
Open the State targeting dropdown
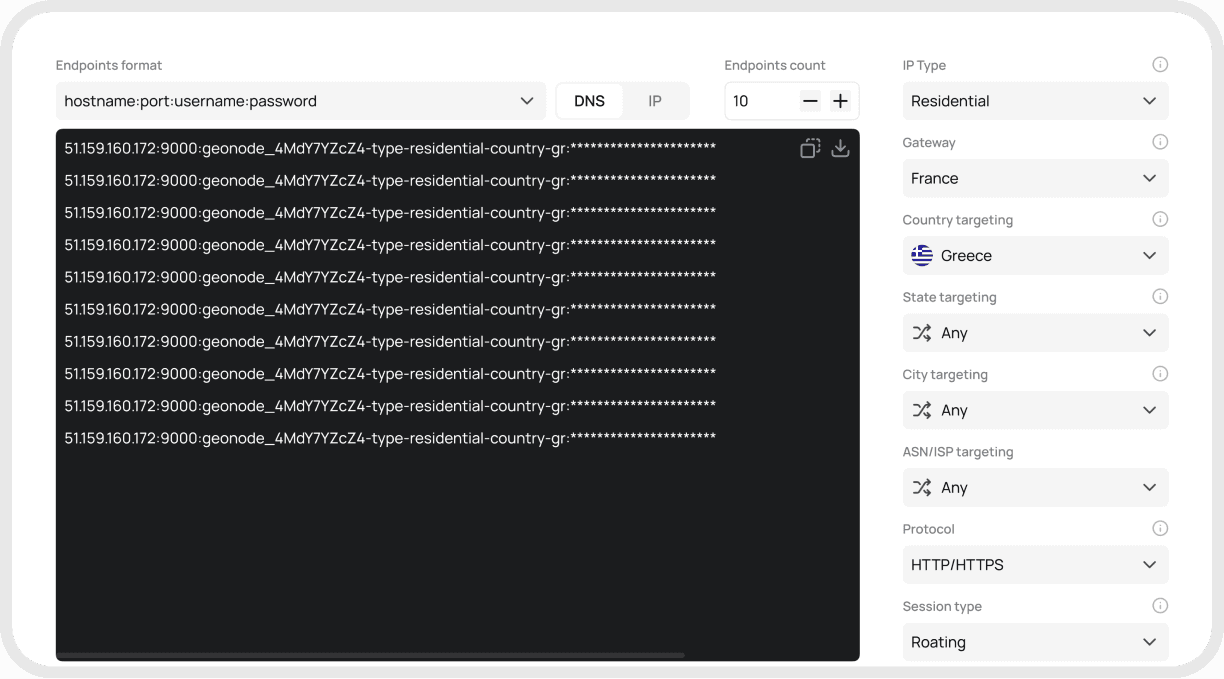click(1035, 333)
